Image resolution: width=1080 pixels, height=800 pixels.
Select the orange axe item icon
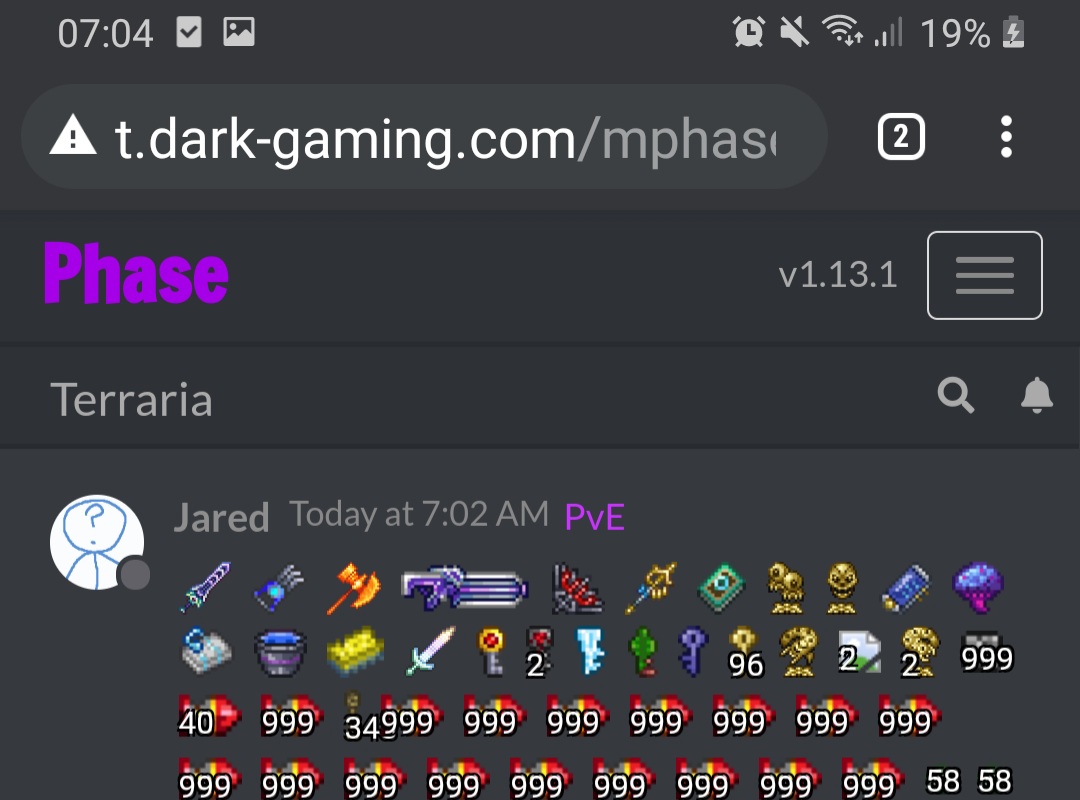pyautogui.click(x=353, y=588)
